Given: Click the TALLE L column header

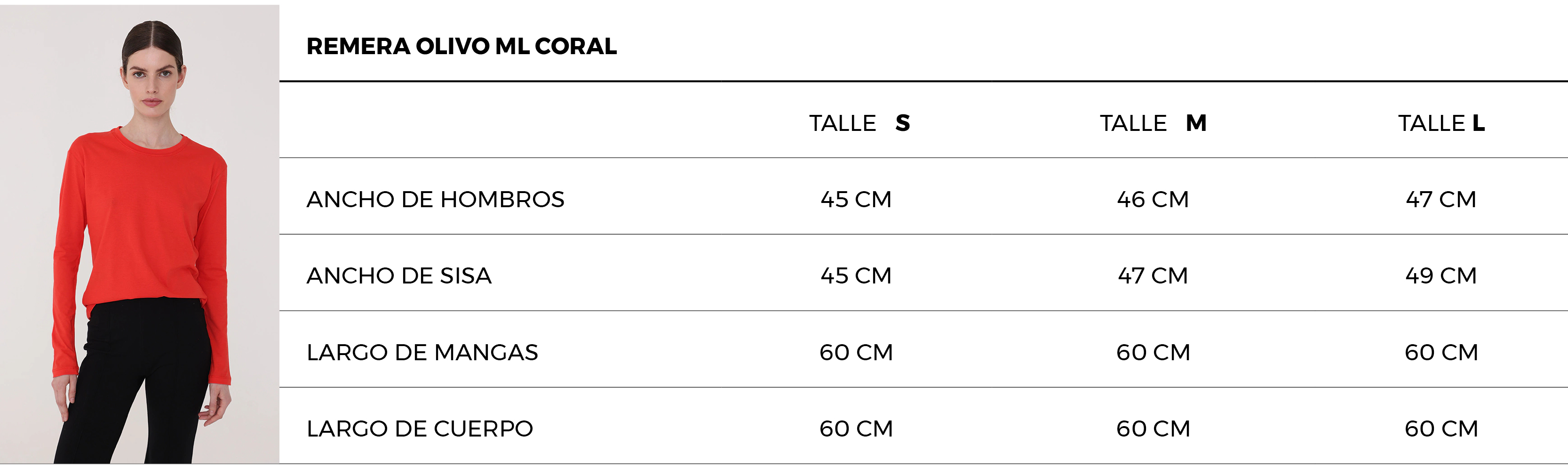Looking at the screenshot, I should pos(1441,123).
